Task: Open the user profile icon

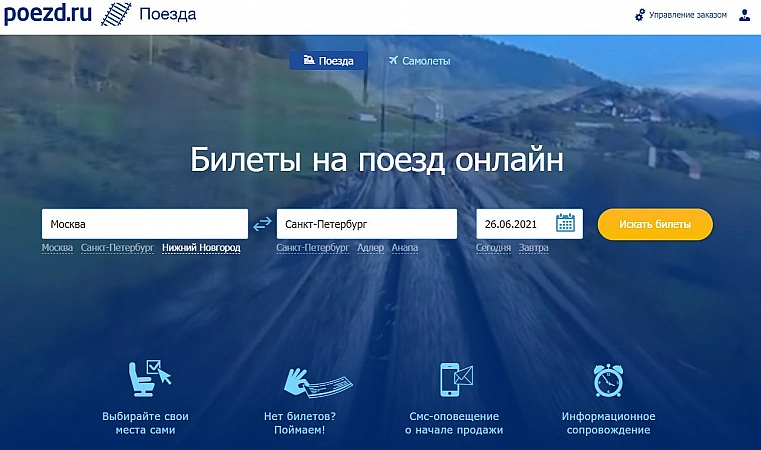Action: [744, 15]
